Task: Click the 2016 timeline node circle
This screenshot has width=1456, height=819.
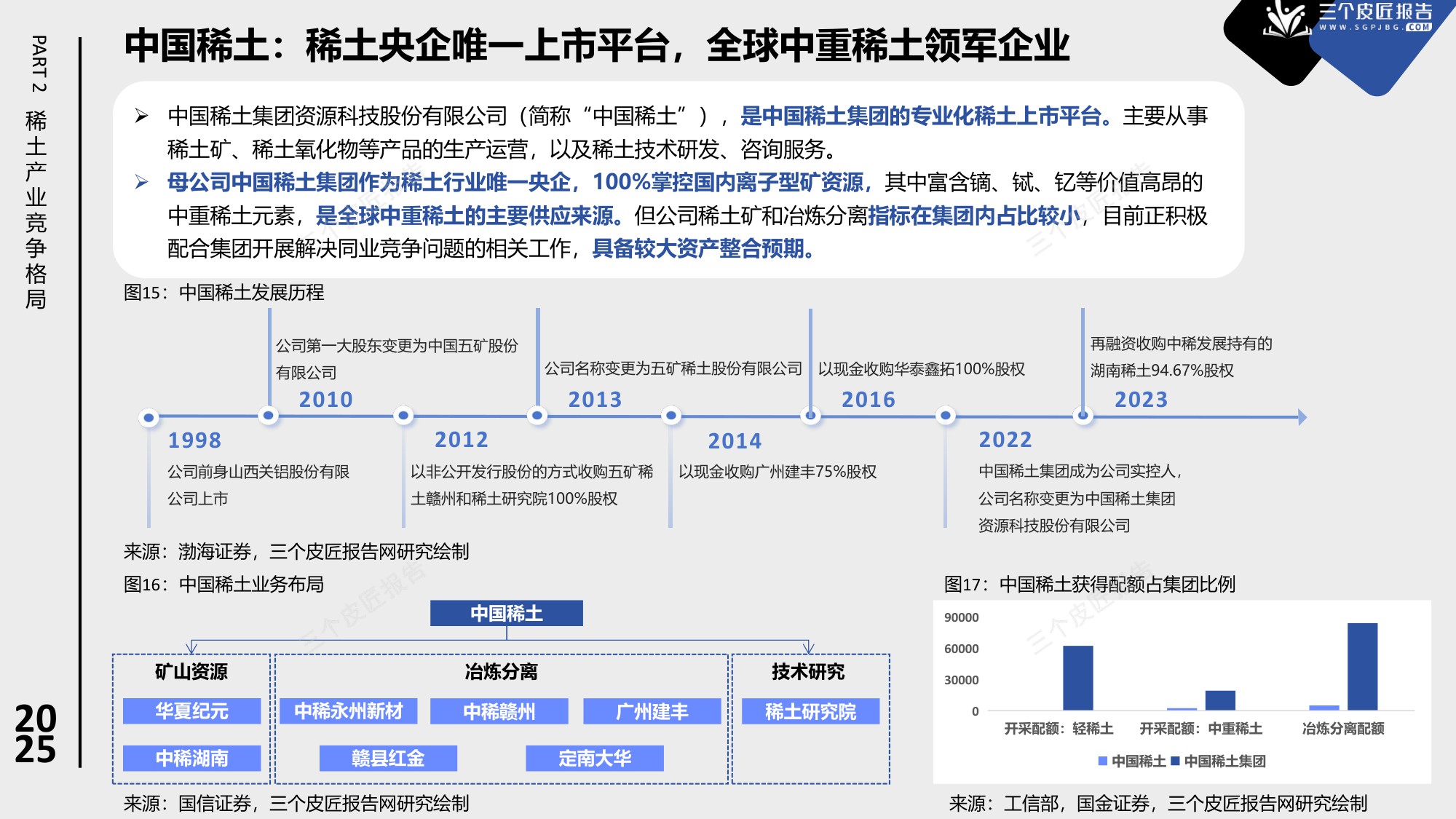Action: [810, 417]
